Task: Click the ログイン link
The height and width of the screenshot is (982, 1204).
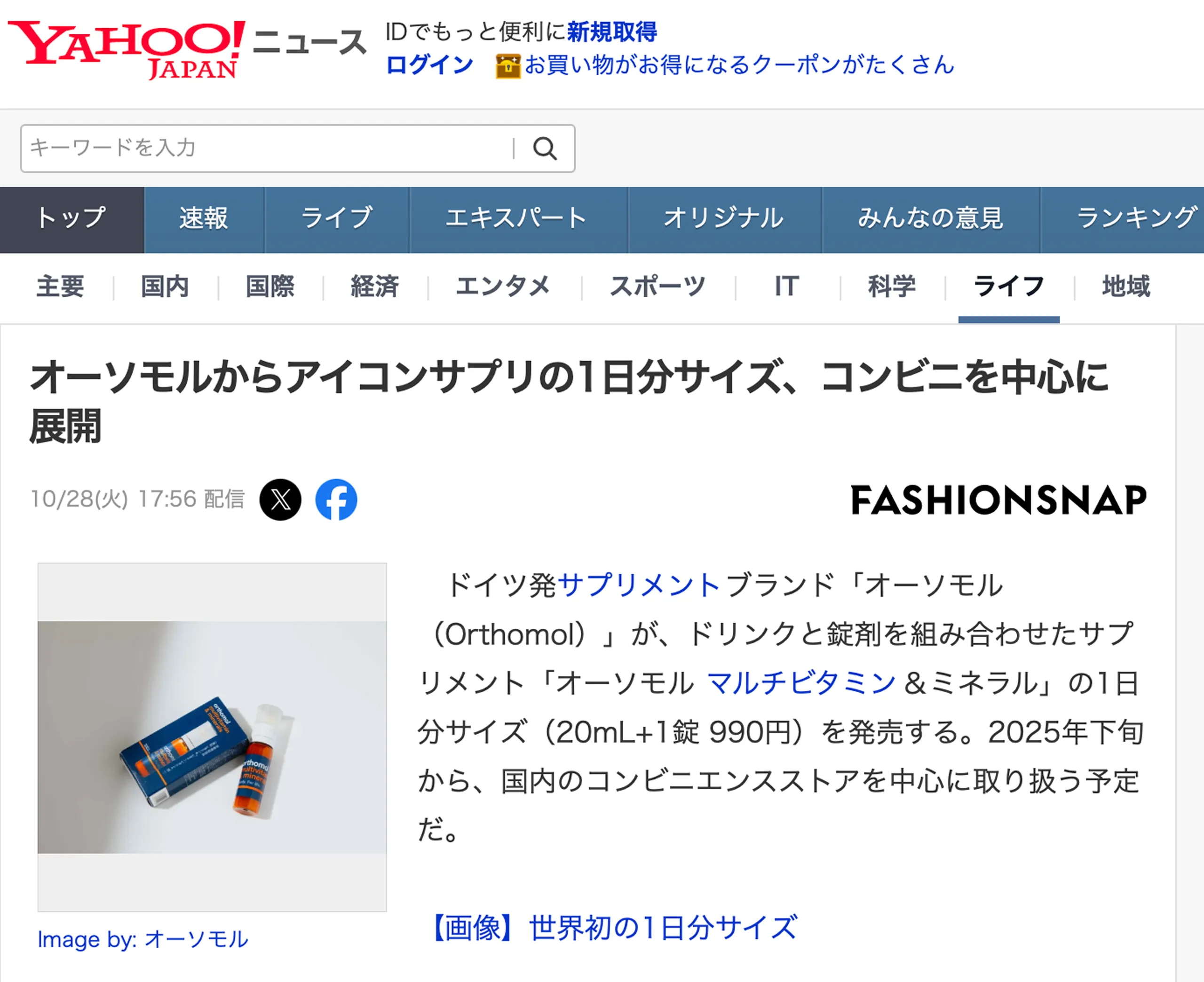Action: click(430, 65)
